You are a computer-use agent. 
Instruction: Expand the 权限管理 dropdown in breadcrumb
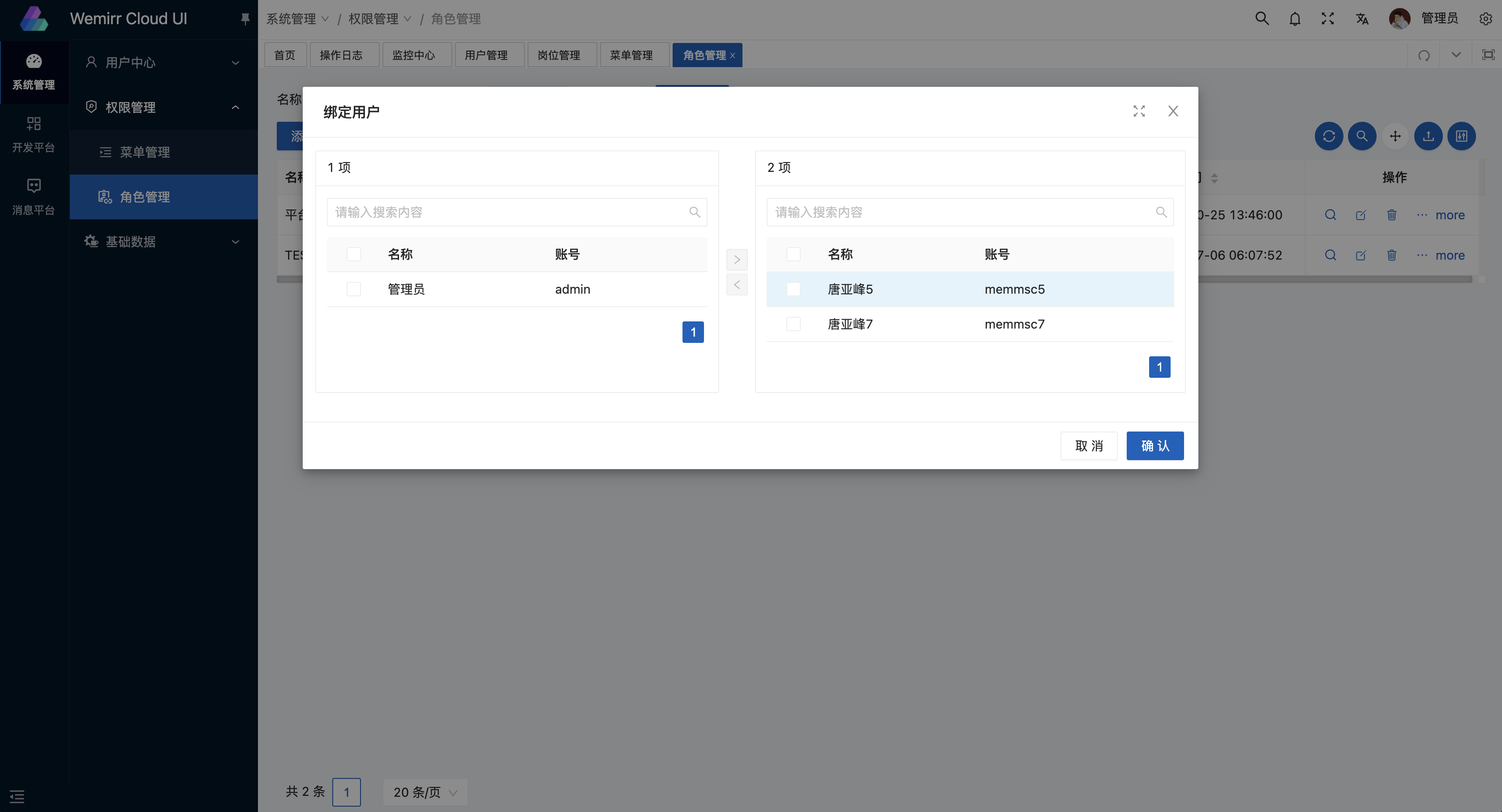tap(382, 18)
